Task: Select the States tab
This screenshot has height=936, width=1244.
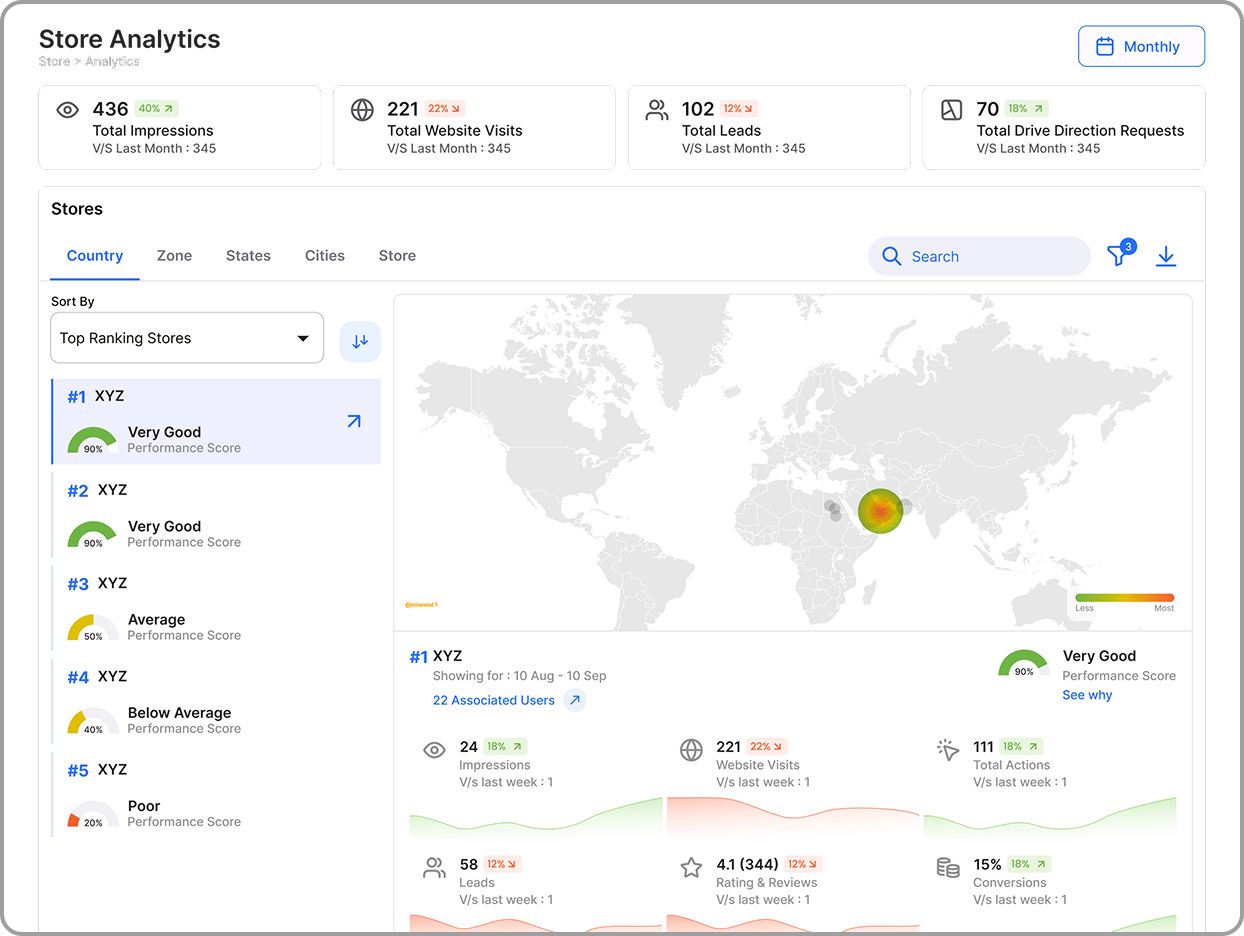Action: (248, 256)
